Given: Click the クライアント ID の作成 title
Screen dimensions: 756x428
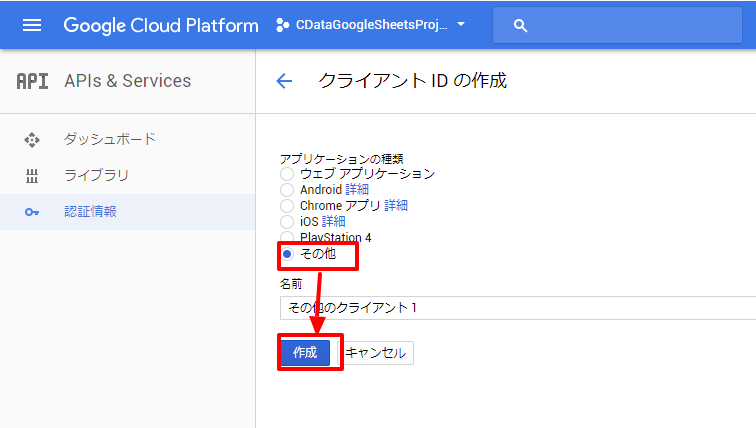Looking at the screenshot, I should 413,80.
